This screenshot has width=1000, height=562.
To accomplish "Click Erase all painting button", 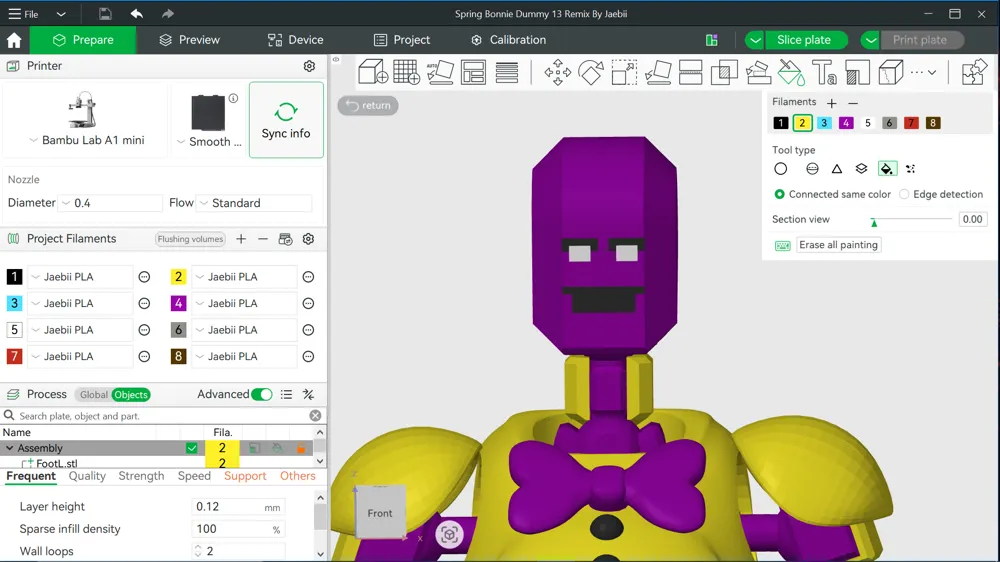I will [839, 245].
